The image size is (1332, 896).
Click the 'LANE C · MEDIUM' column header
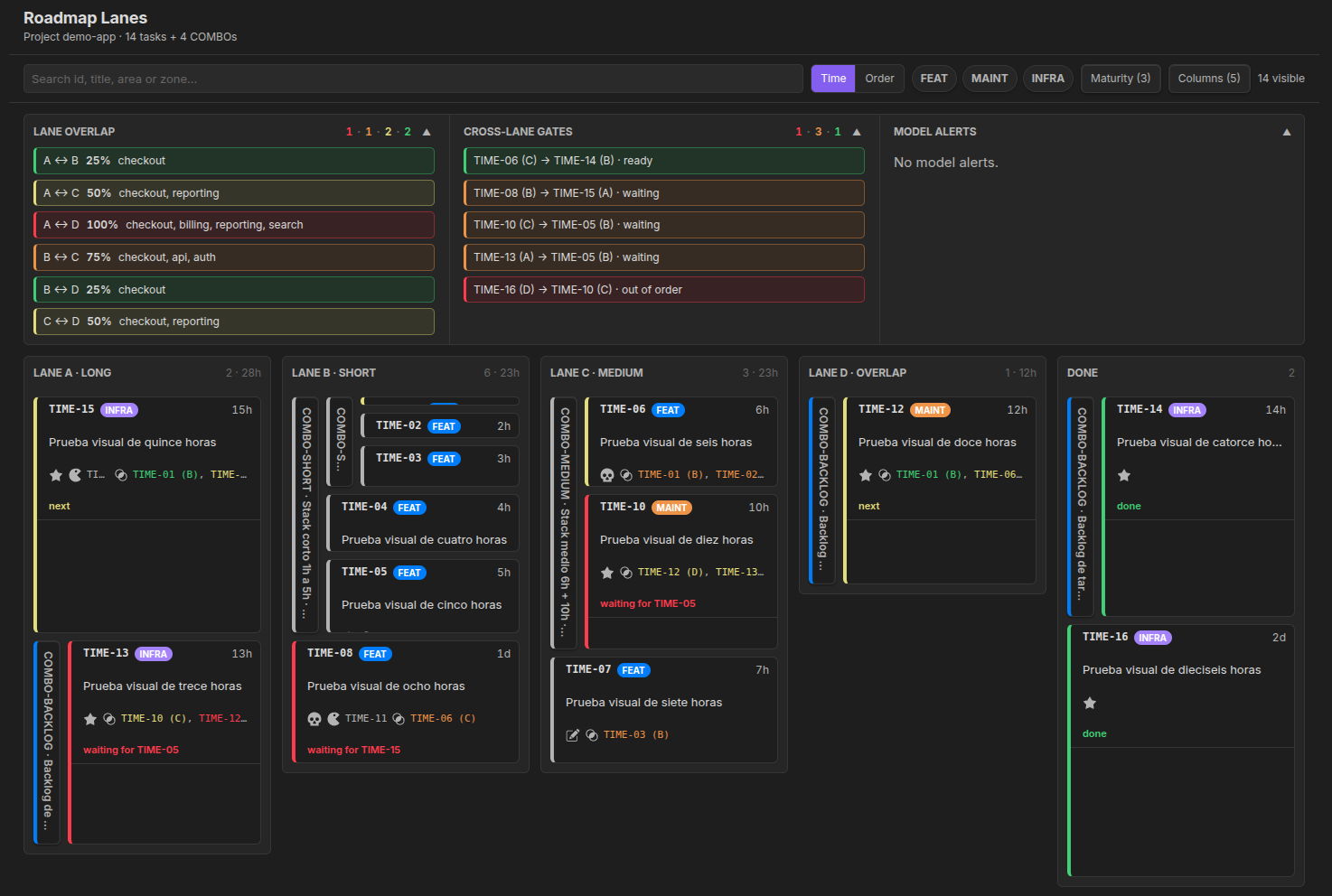click(596, 373)
